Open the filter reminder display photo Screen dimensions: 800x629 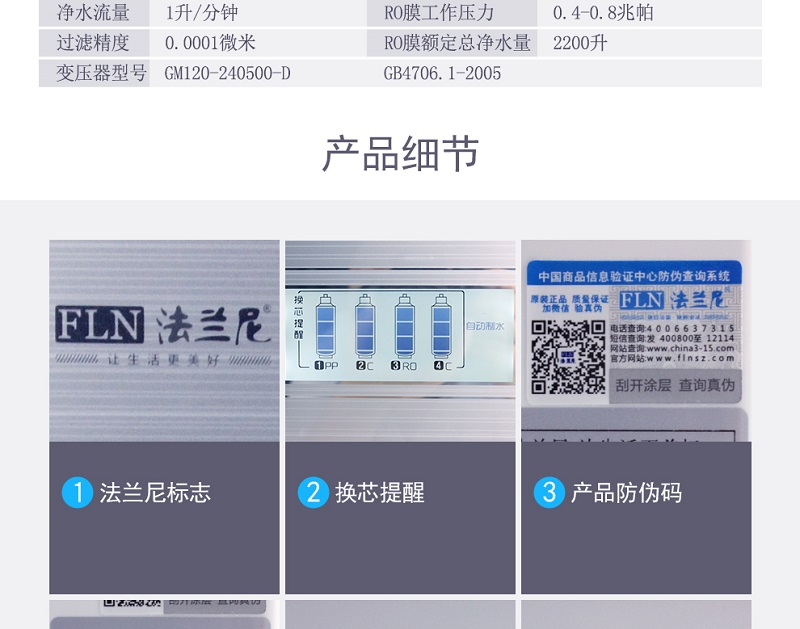pyautogui.click(x=400, y=341)
